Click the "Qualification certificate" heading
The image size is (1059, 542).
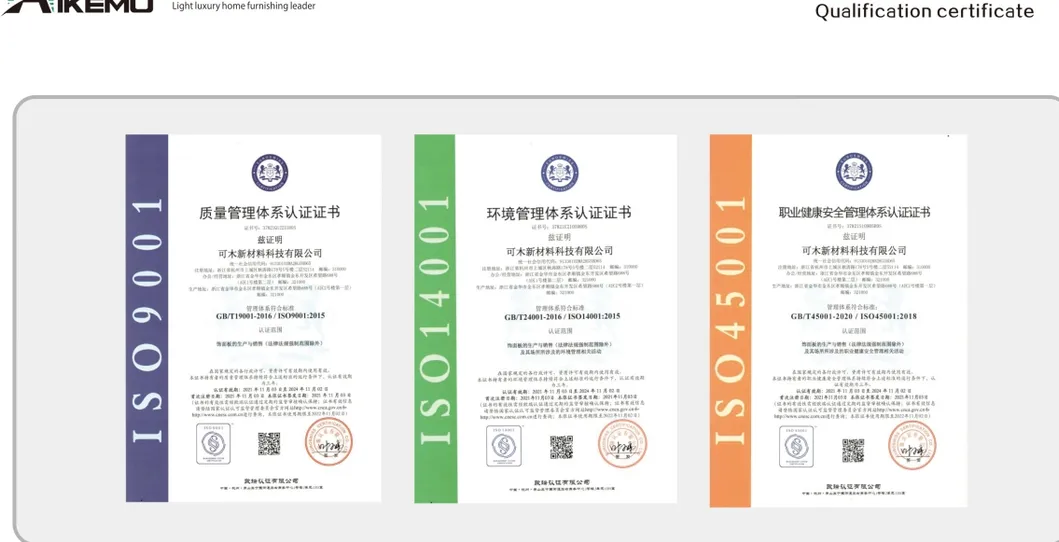tap(924, 11)
